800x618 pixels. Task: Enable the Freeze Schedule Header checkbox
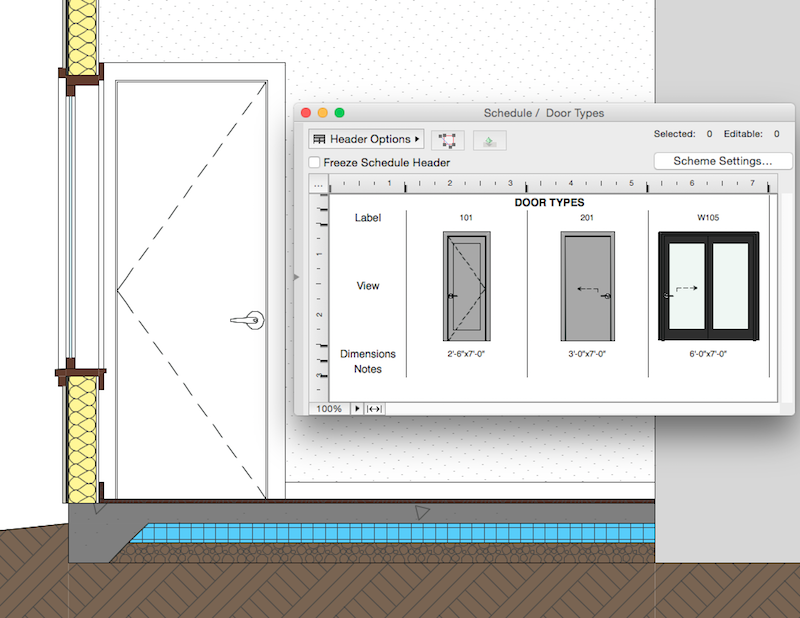(315, 162)
